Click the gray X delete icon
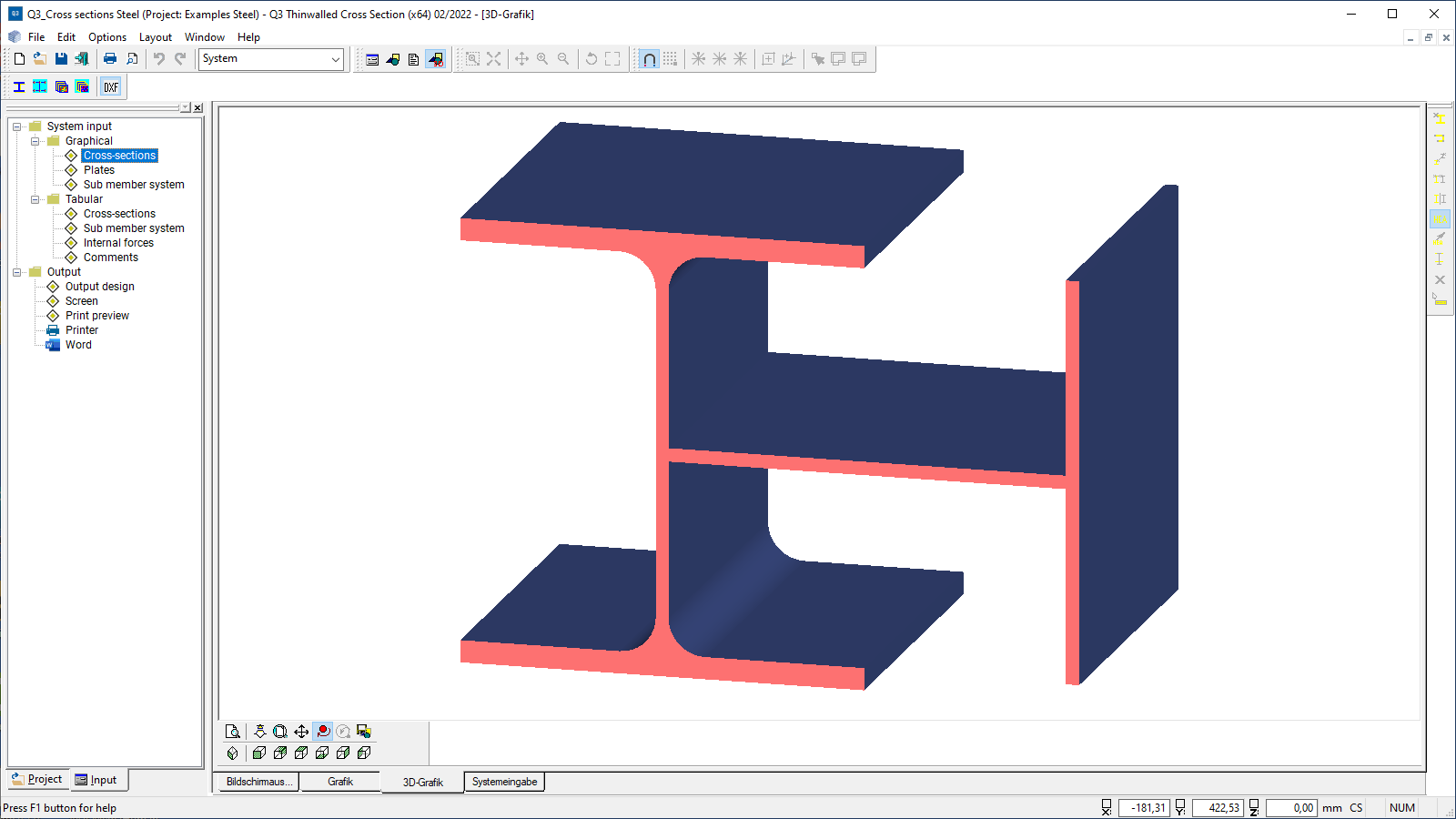The height and width of the screenshot is (819, 1456). tap(1440, 279)
